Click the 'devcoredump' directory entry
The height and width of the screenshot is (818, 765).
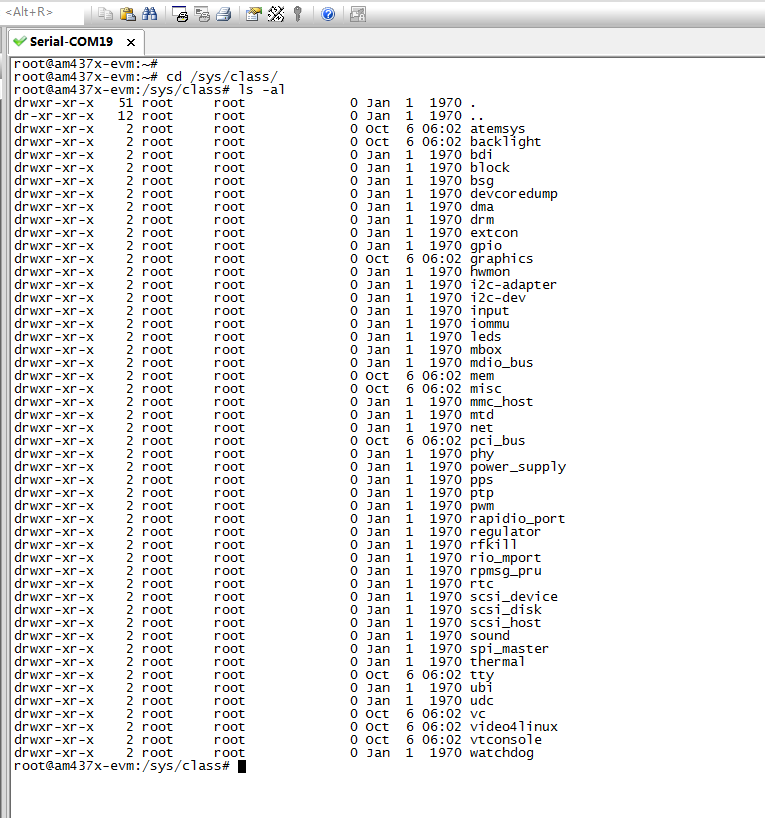point(513,194)
